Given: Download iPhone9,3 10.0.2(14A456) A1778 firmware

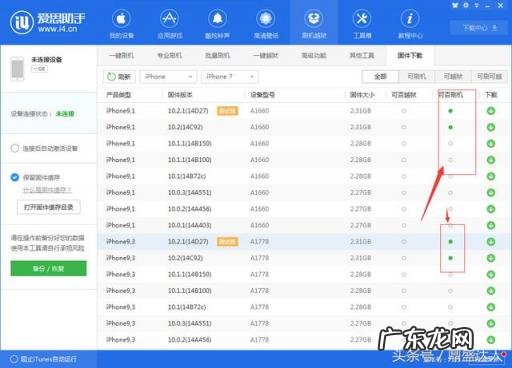Looking at the screenshot, I should click(x=491, y=339).
